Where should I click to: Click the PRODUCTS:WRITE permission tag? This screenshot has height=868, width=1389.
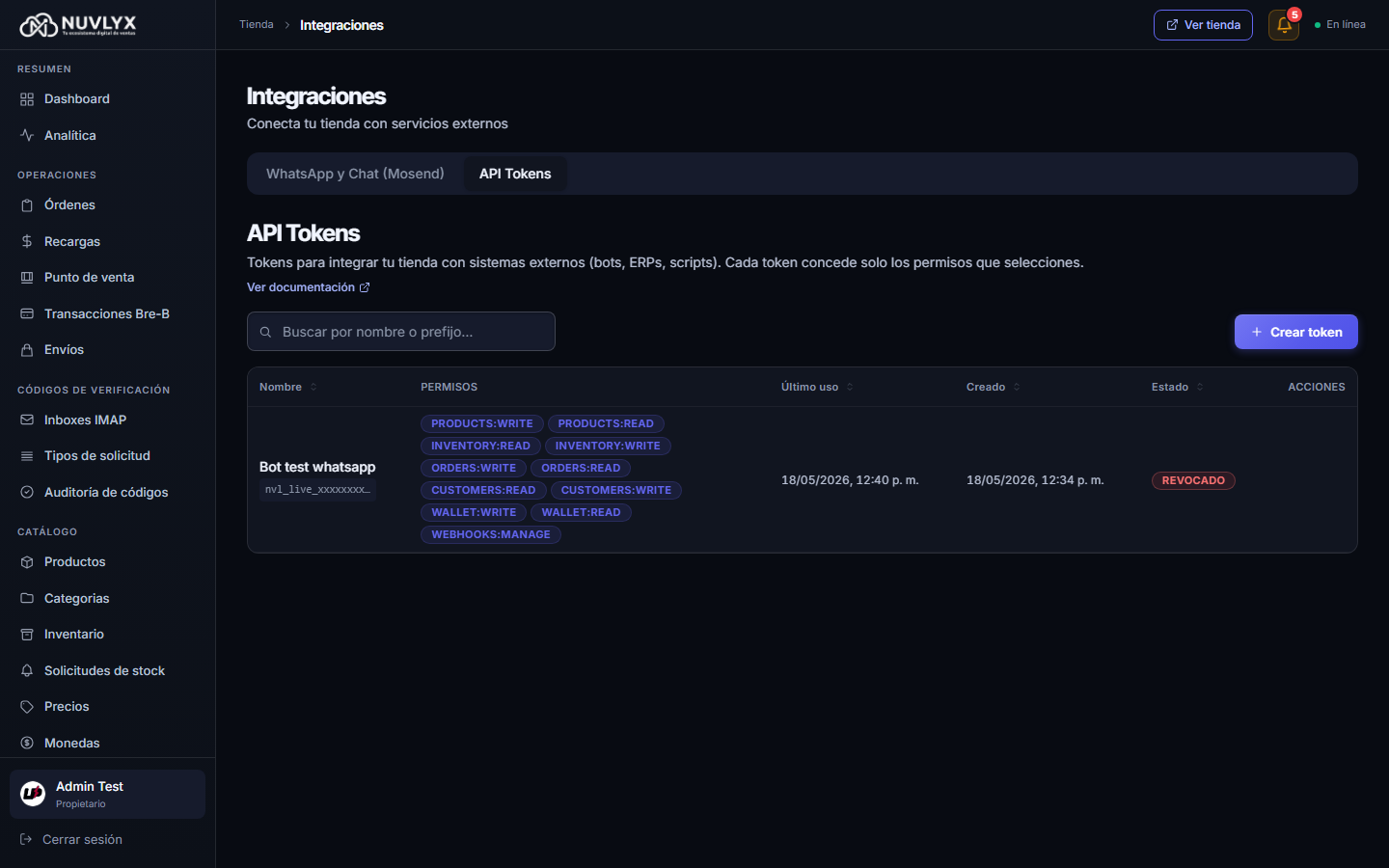click(482, 423)
